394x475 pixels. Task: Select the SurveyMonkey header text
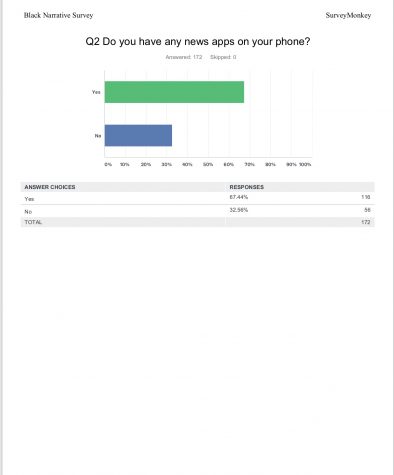[x=348, y=15]
